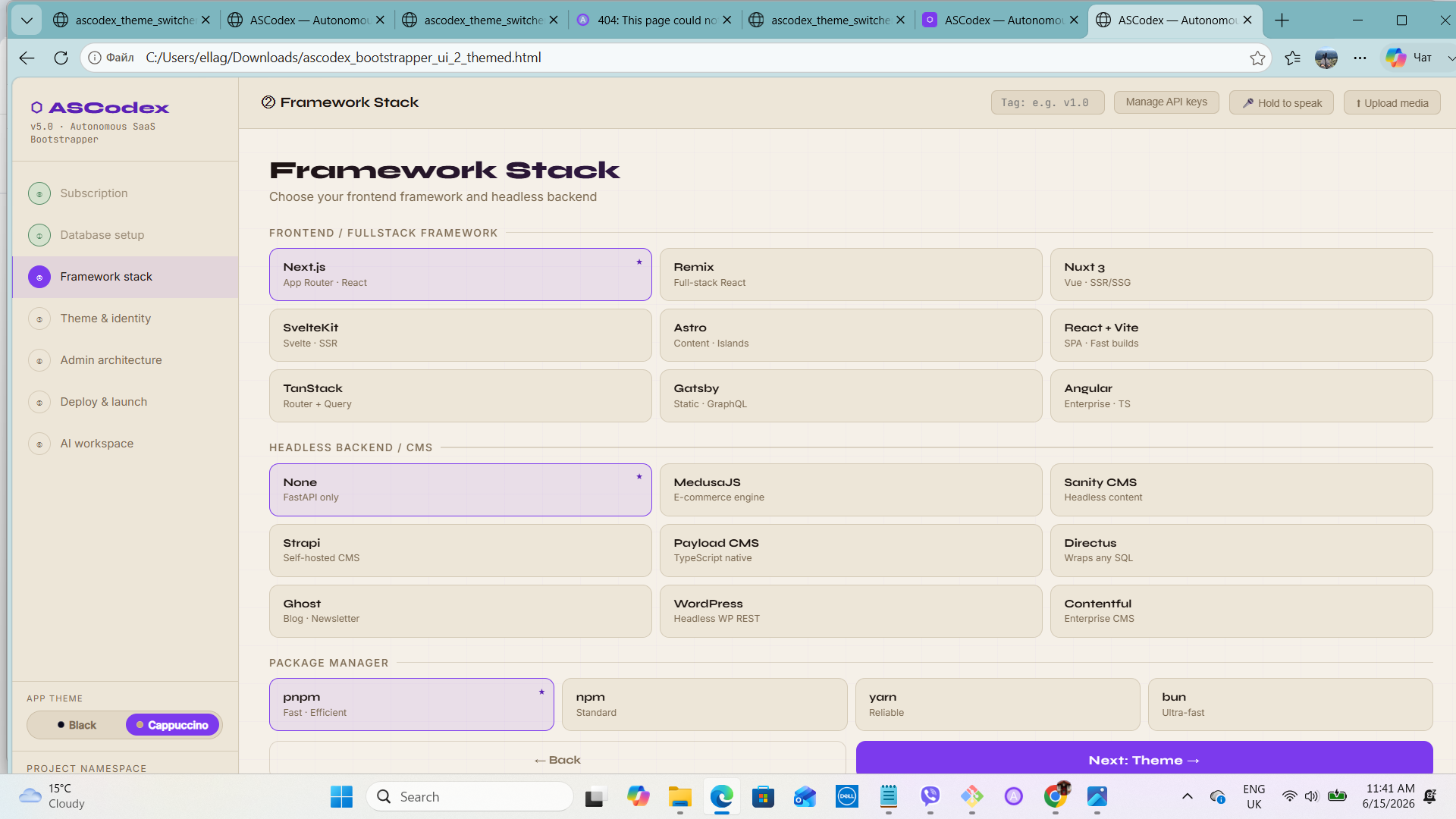Open Google Chrome from the taskbar

click(x=1055, y=796)
